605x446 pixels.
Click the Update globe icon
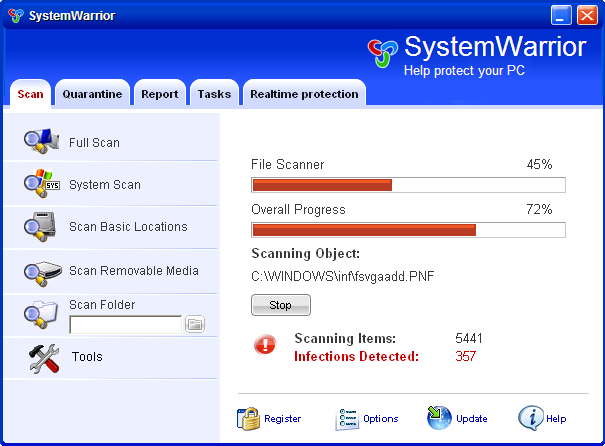[x=439, y=418]
